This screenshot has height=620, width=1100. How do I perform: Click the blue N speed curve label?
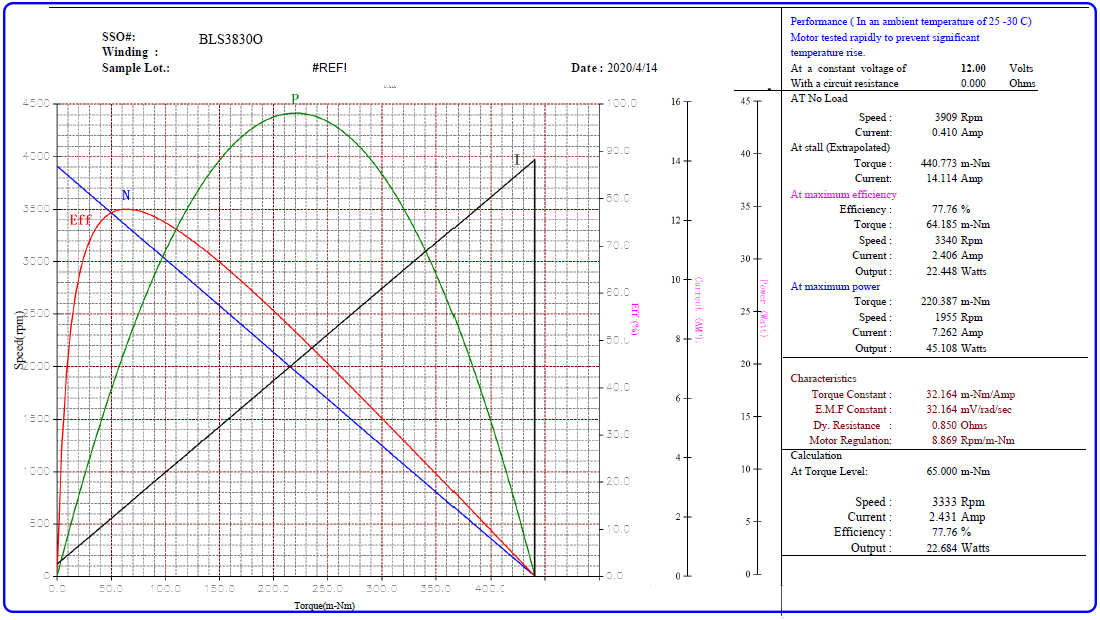coord(126,195)
